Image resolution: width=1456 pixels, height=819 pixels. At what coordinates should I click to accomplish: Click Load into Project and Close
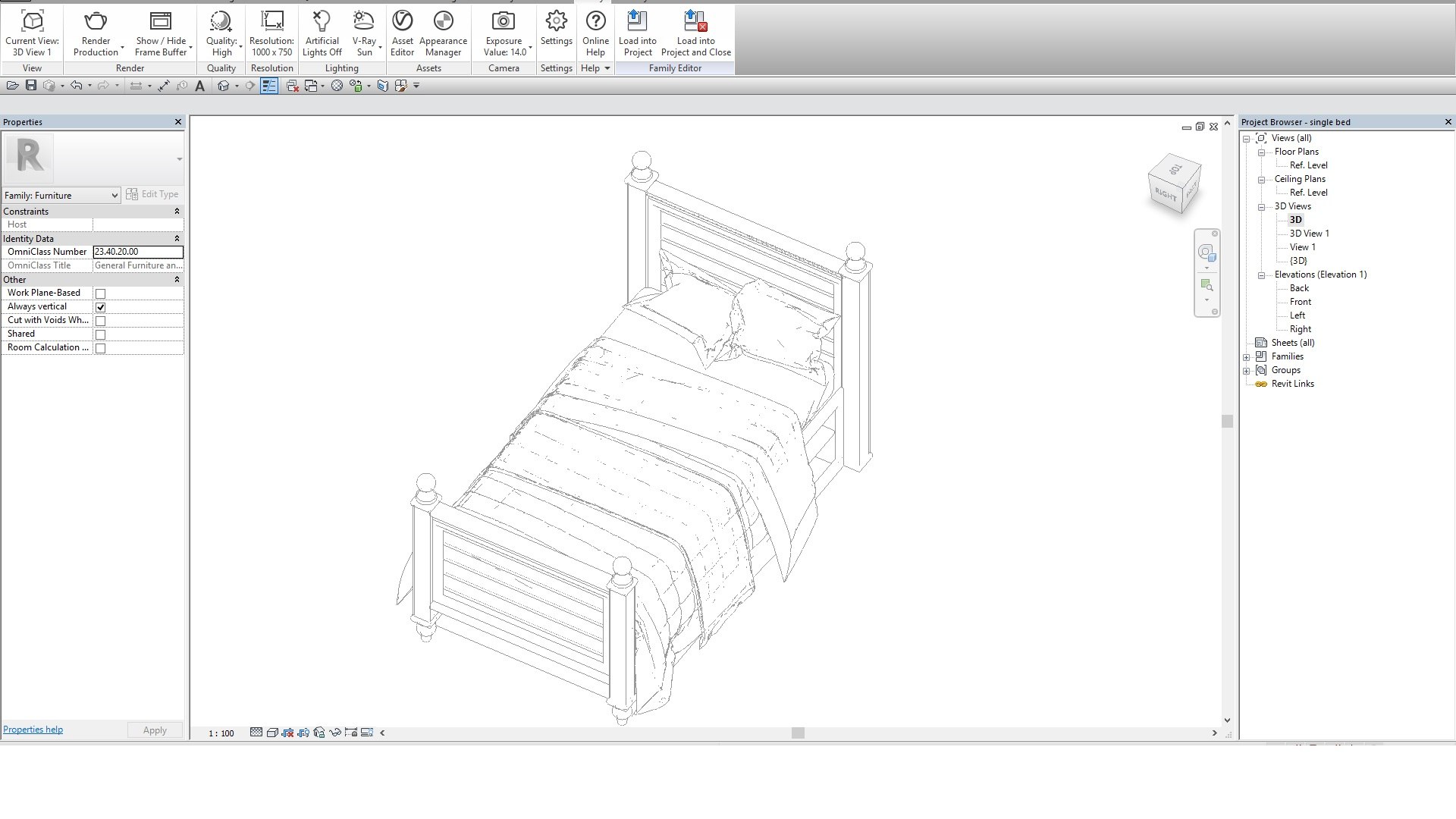(x=695, y=33)
